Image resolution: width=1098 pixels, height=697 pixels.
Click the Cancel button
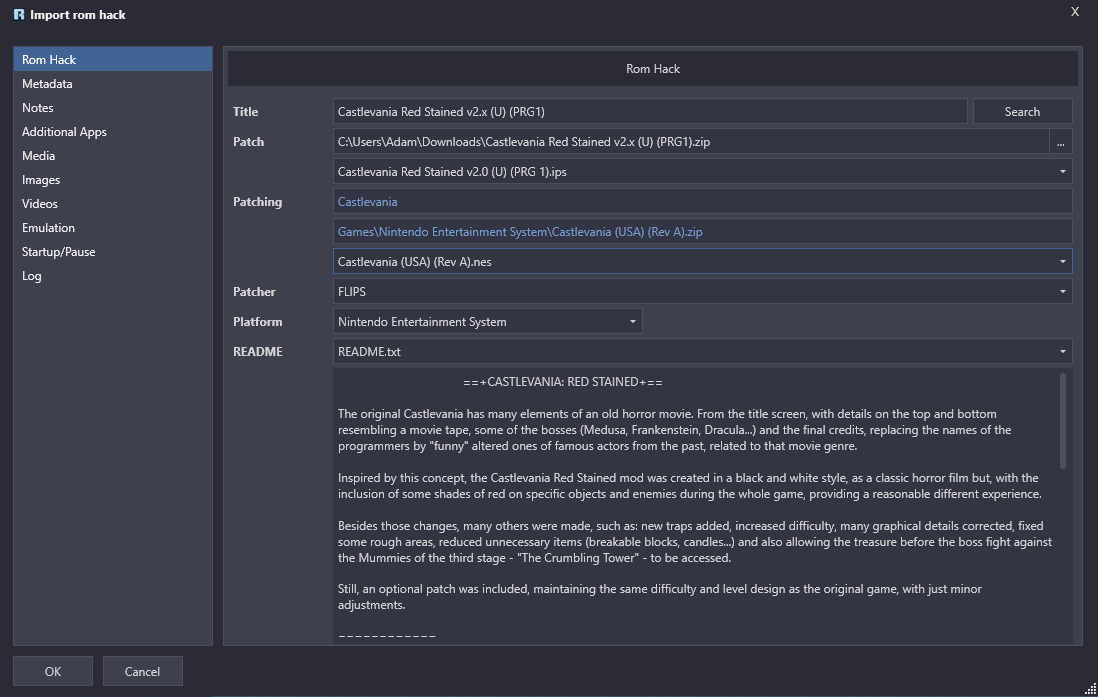pos(142,671)
